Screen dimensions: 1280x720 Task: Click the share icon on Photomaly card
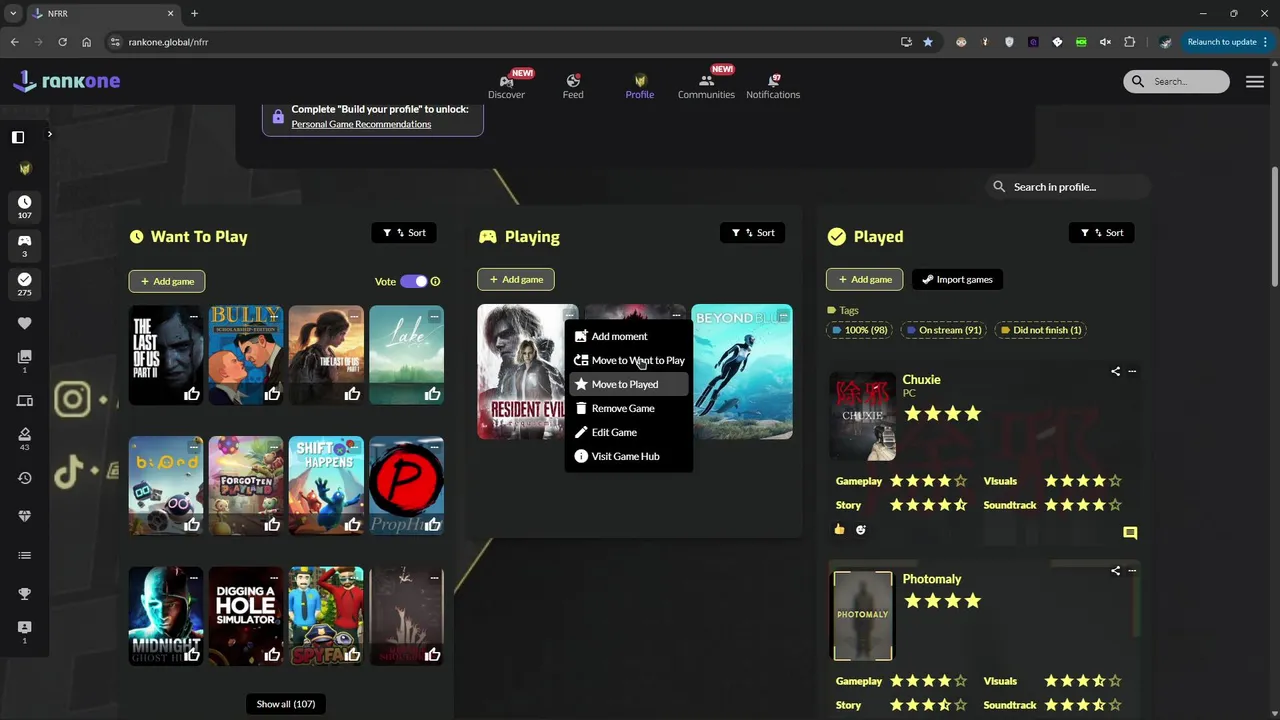(1115, 571)
